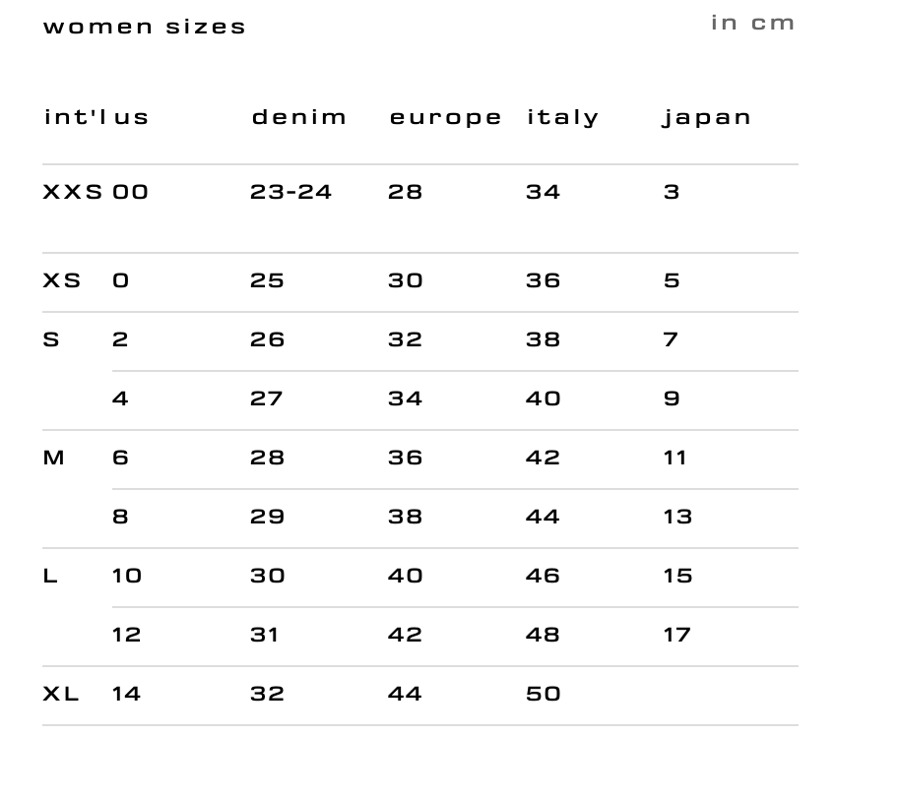900x797 pixels.
Task: Select Japan size 17 cell
Action: click(x=677, y=635)
